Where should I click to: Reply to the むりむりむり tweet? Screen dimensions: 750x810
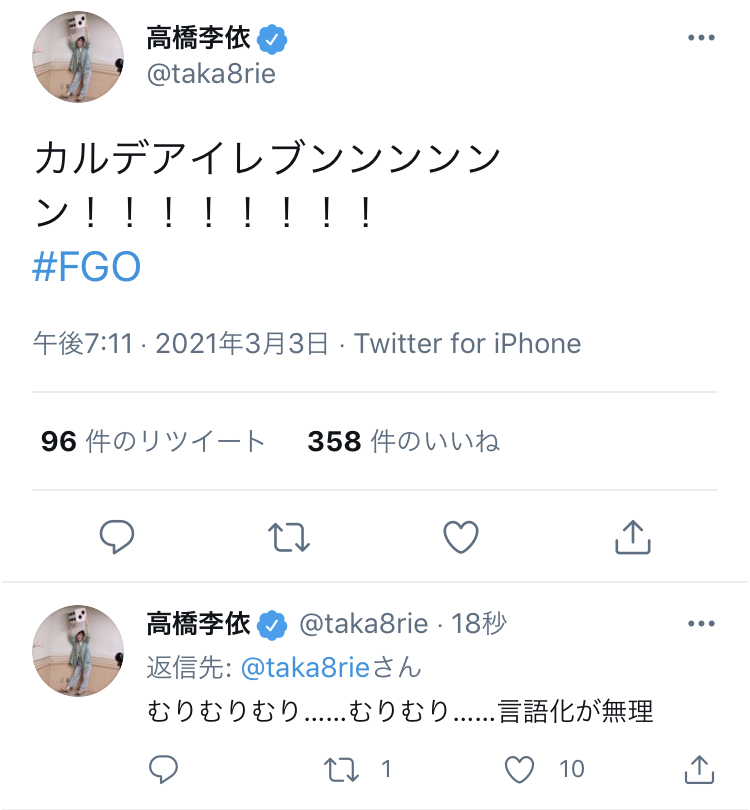pos(162,769)
